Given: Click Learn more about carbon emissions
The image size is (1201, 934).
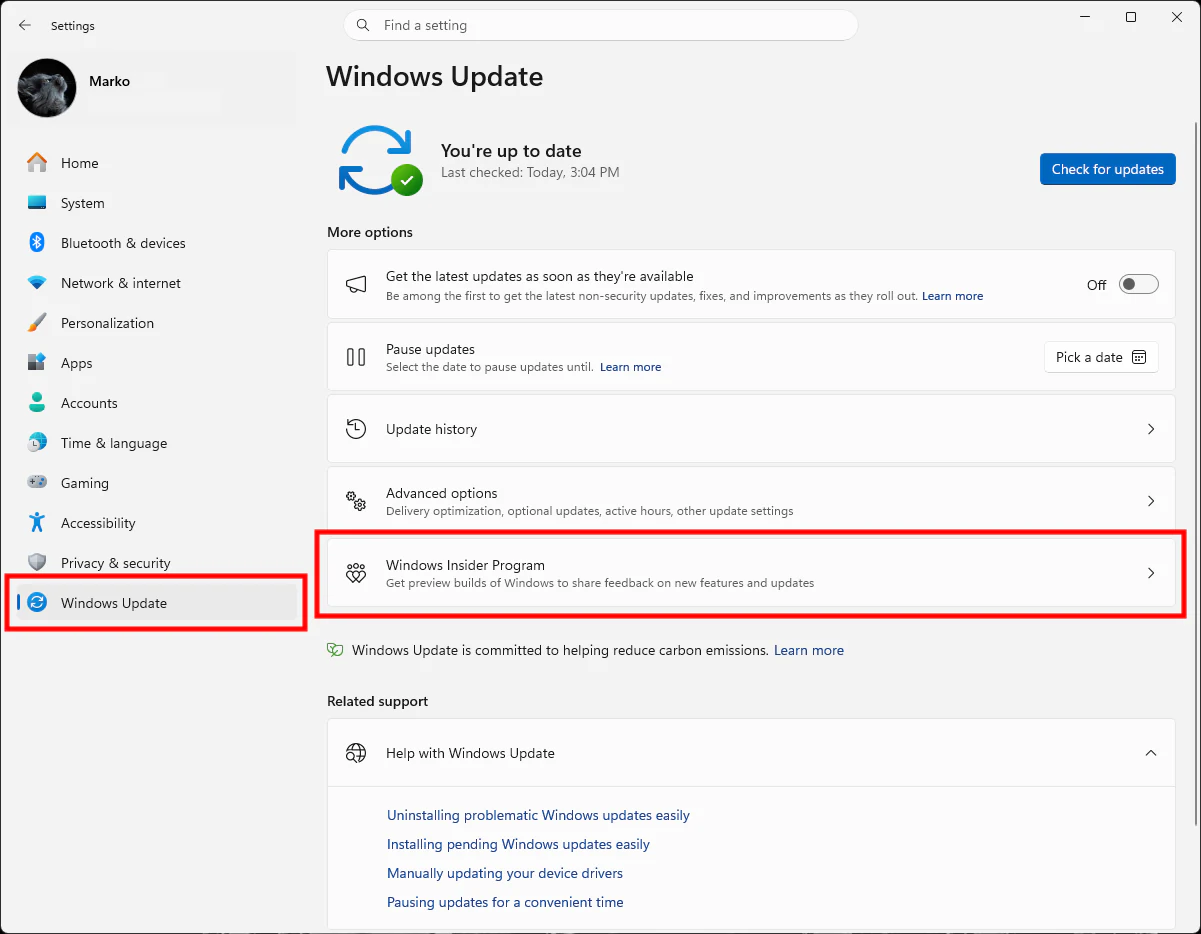Looking at the screenshot, I should pyautogui.click(x=809, y=650).
